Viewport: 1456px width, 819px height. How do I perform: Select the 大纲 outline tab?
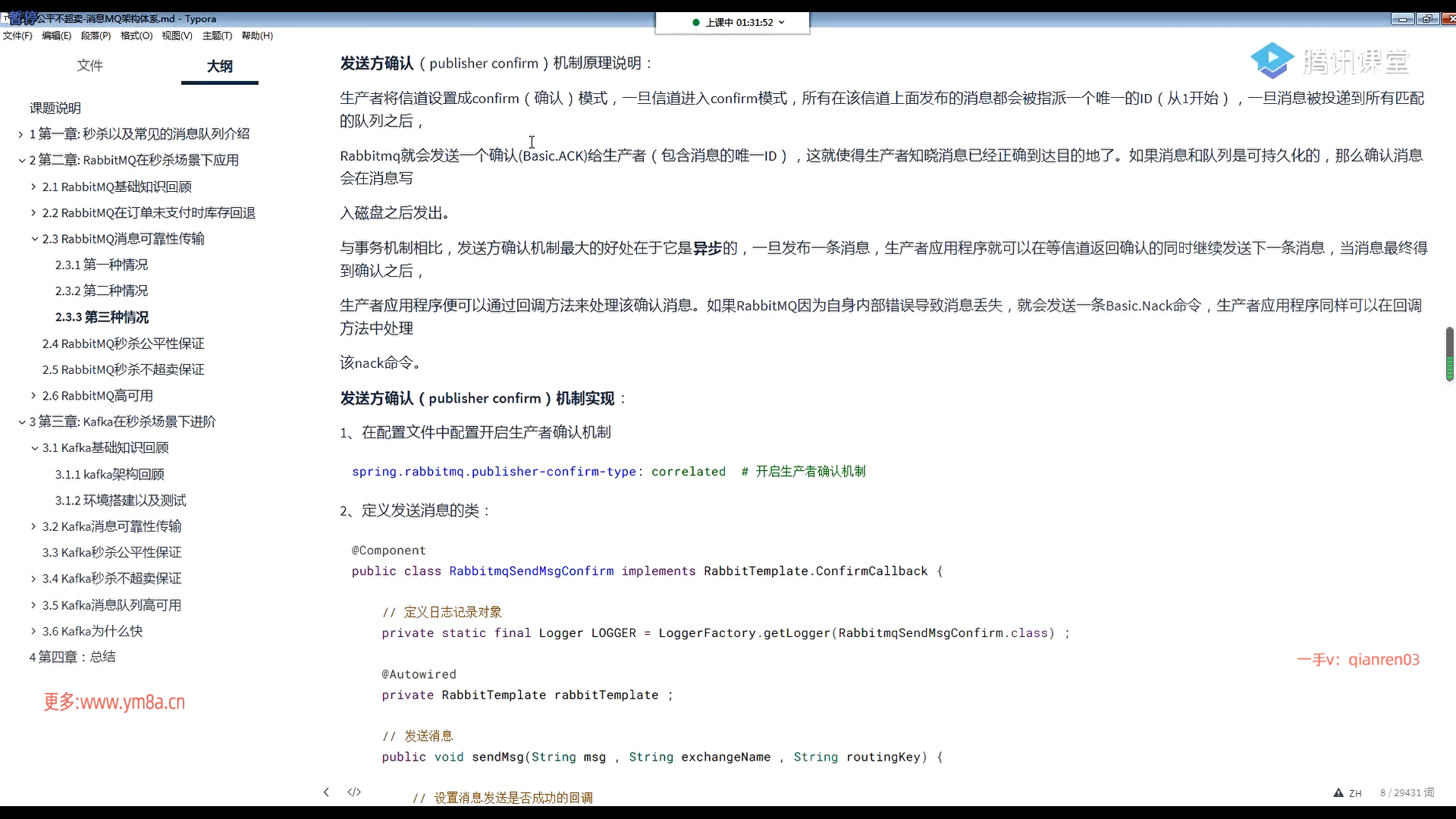tap(220, 66)
